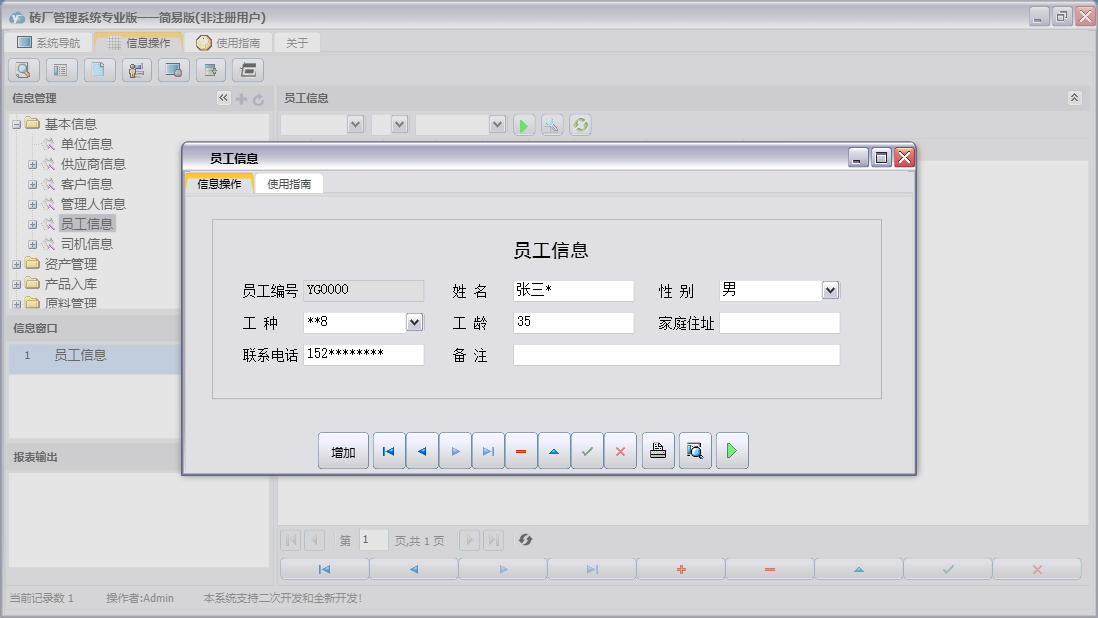Click into the 家庭住址 input field
This screenshot has width=1098, height=618.
[x=779, y=323]
